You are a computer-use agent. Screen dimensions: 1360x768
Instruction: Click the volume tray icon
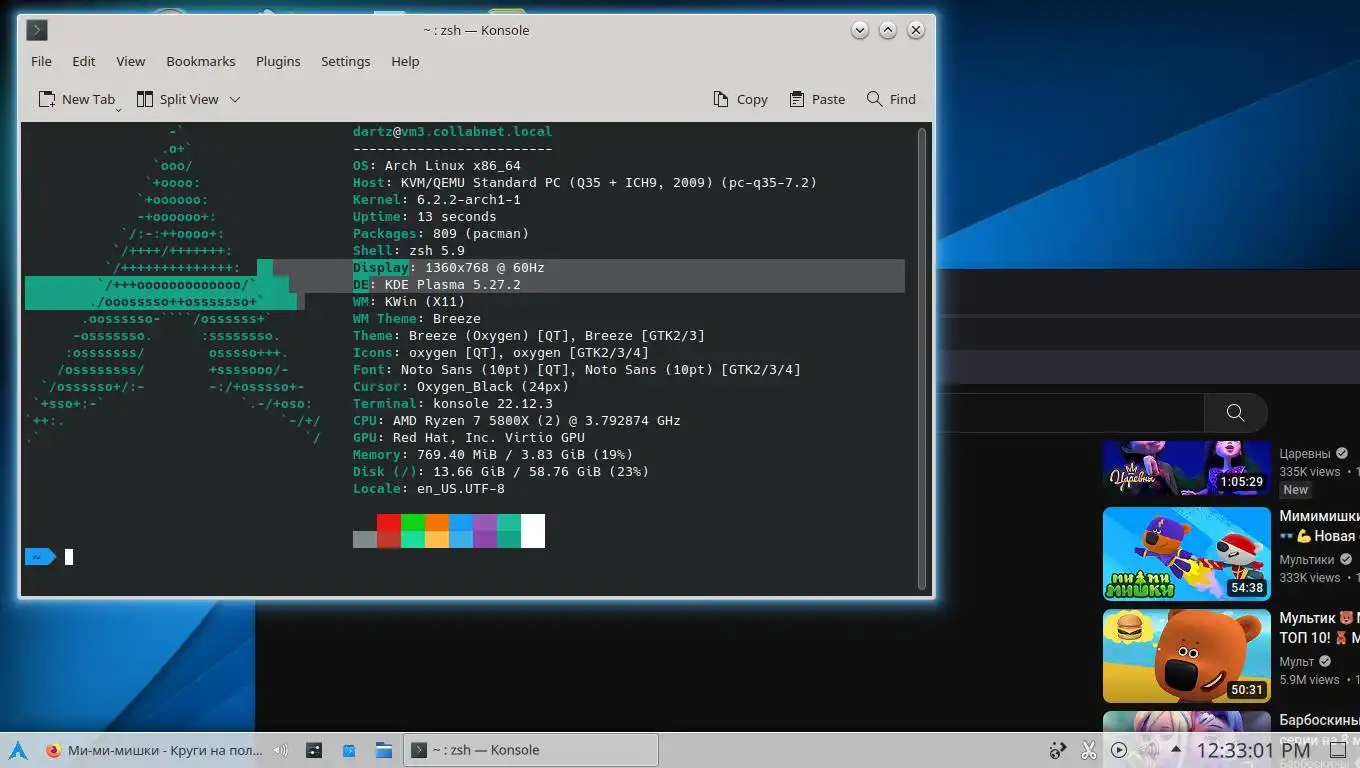pyautogui.click(x=1149, y=750)
